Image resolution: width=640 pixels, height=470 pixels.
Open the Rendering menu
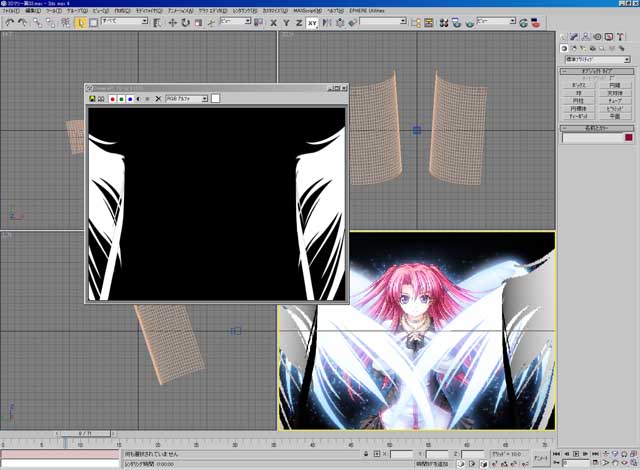[245, 11]
